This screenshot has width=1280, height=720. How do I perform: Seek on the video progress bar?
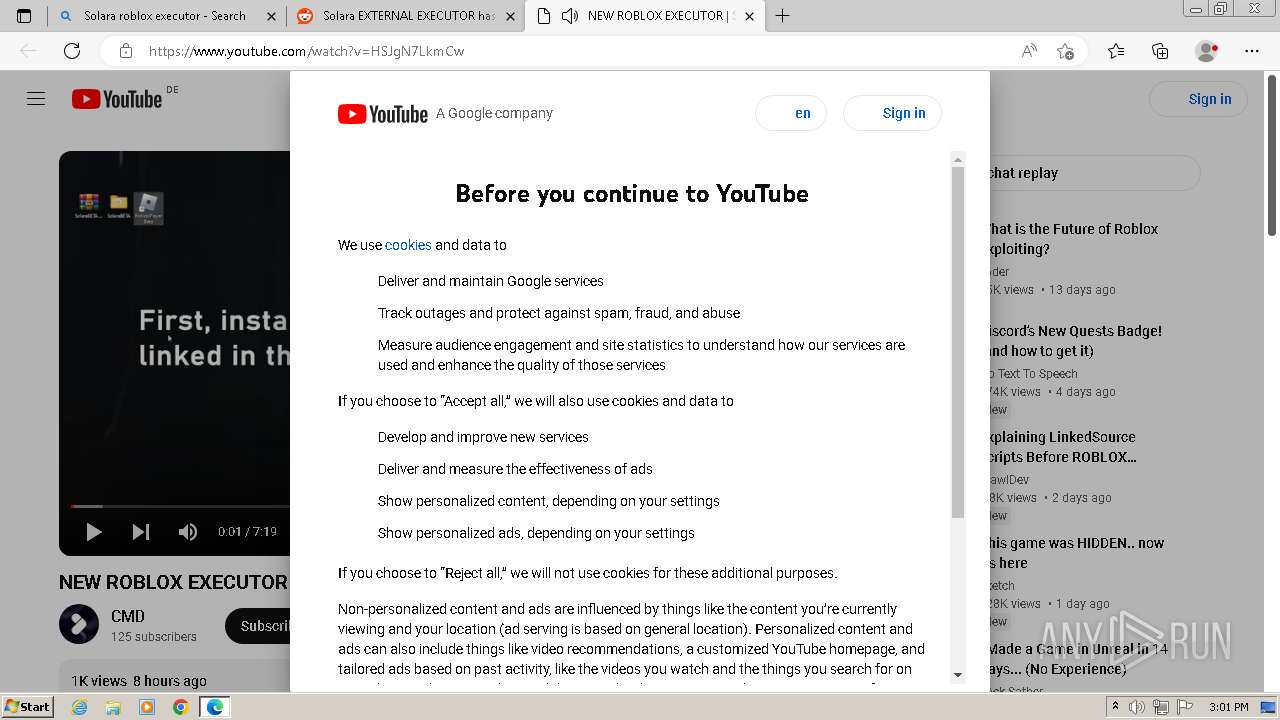180,506
